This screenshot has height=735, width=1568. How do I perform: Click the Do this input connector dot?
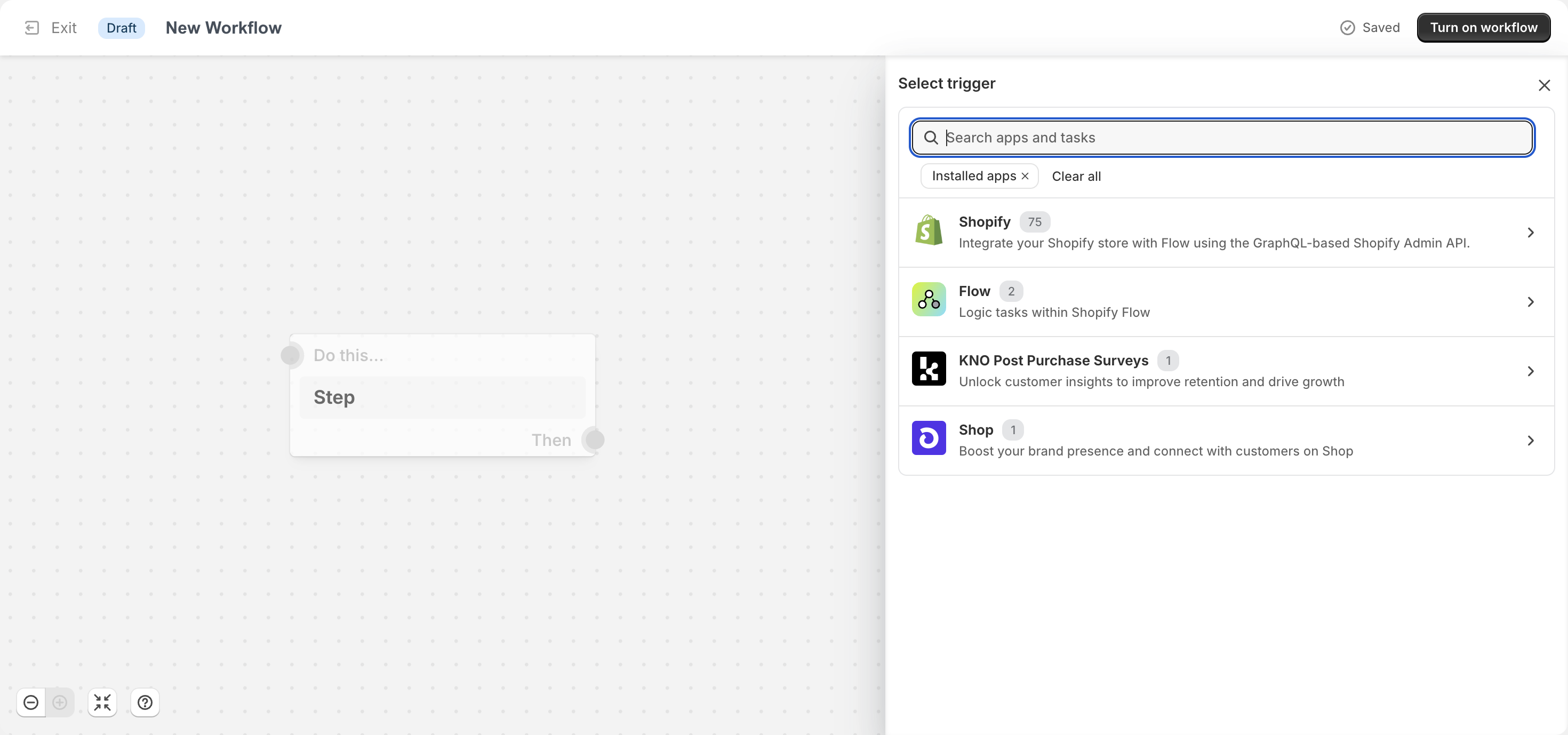point(290,355)
